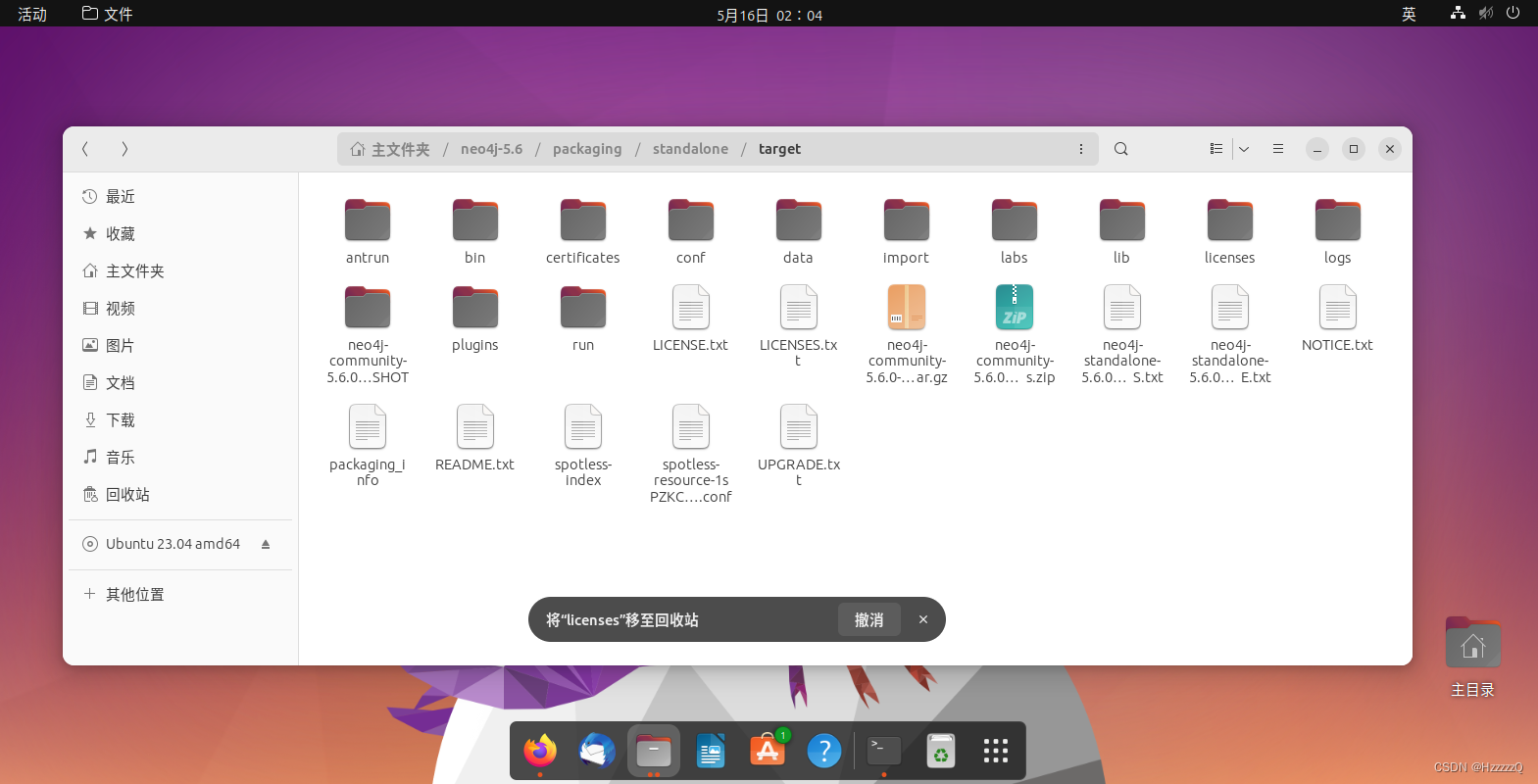Screen dimensions: 1538x784
Task: Open 最近 in sidebar
Action: pos(180,197)
